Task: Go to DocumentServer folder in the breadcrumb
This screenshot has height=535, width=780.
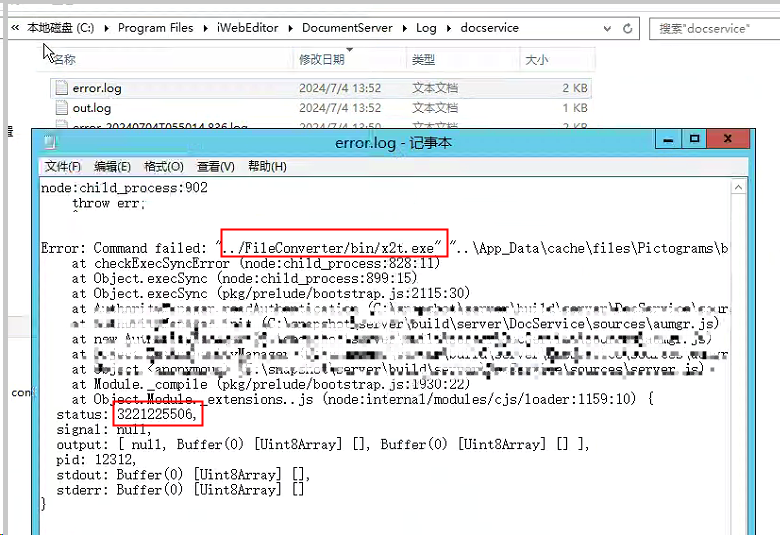Action: 347,28
